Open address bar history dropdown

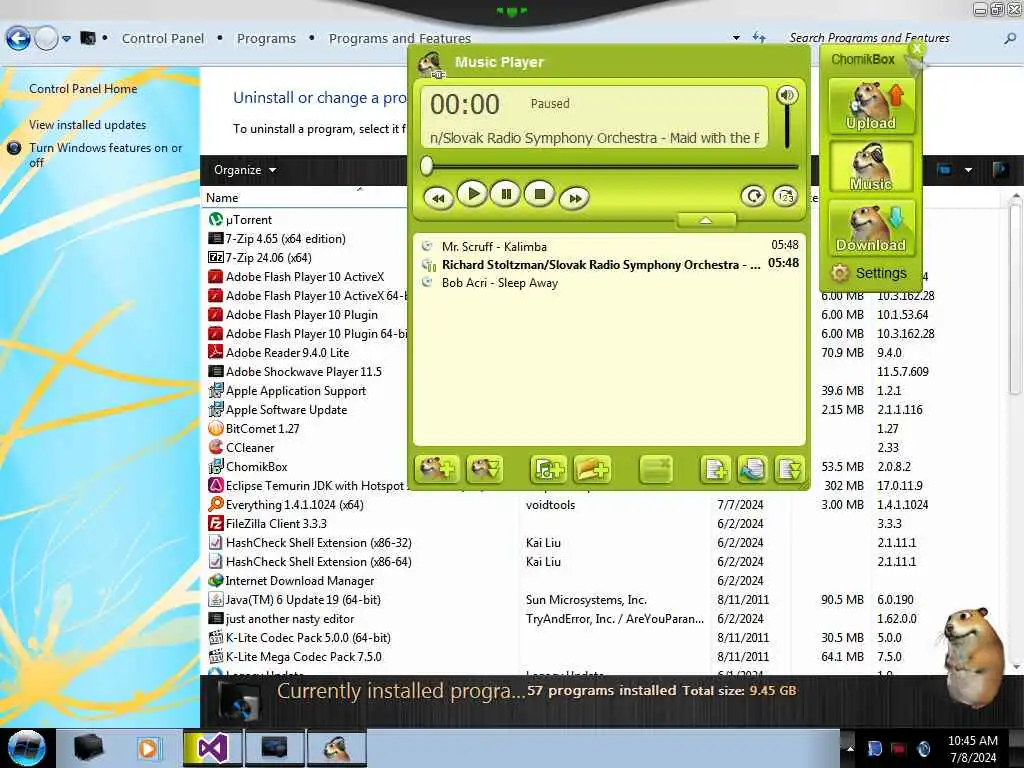tap(736, 38)
